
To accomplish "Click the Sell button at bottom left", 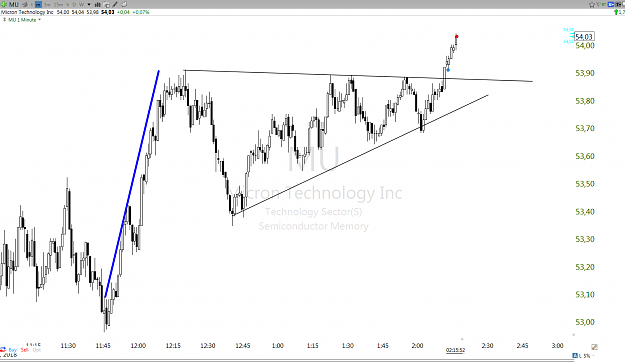I will click(24, 350).
